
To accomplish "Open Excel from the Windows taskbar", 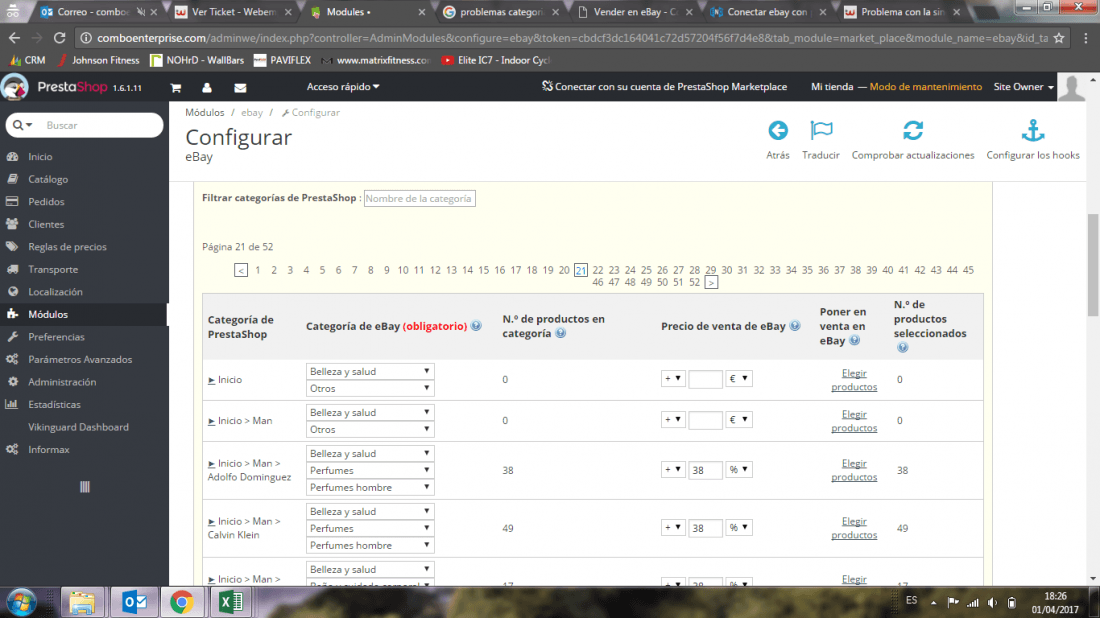I will pos(230,602).
